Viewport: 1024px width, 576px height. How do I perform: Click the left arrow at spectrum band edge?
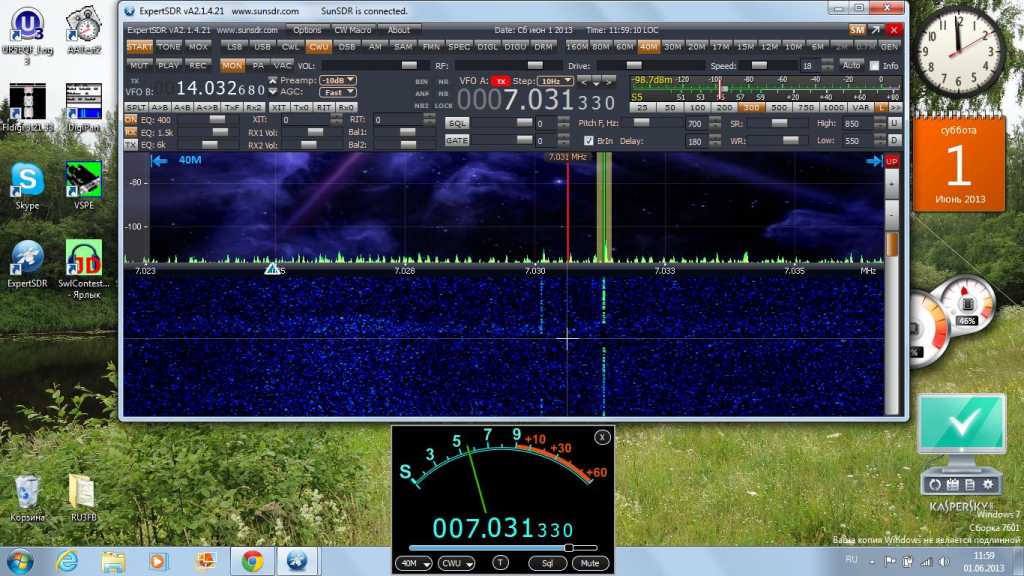[x=159, y=161]
